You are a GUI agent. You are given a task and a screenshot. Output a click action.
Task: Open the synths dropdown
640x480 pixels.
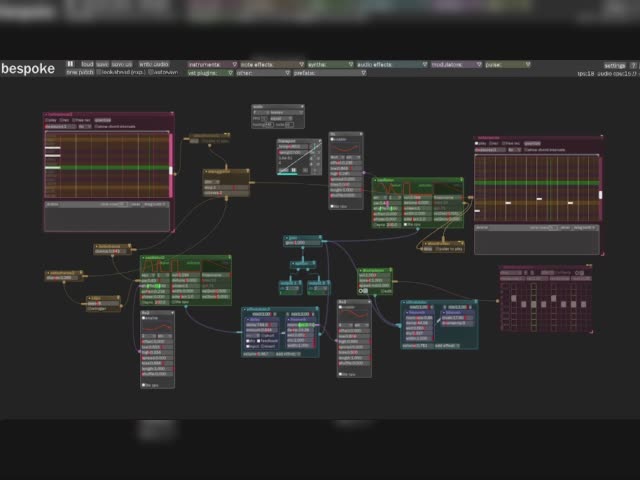[330, 64]
